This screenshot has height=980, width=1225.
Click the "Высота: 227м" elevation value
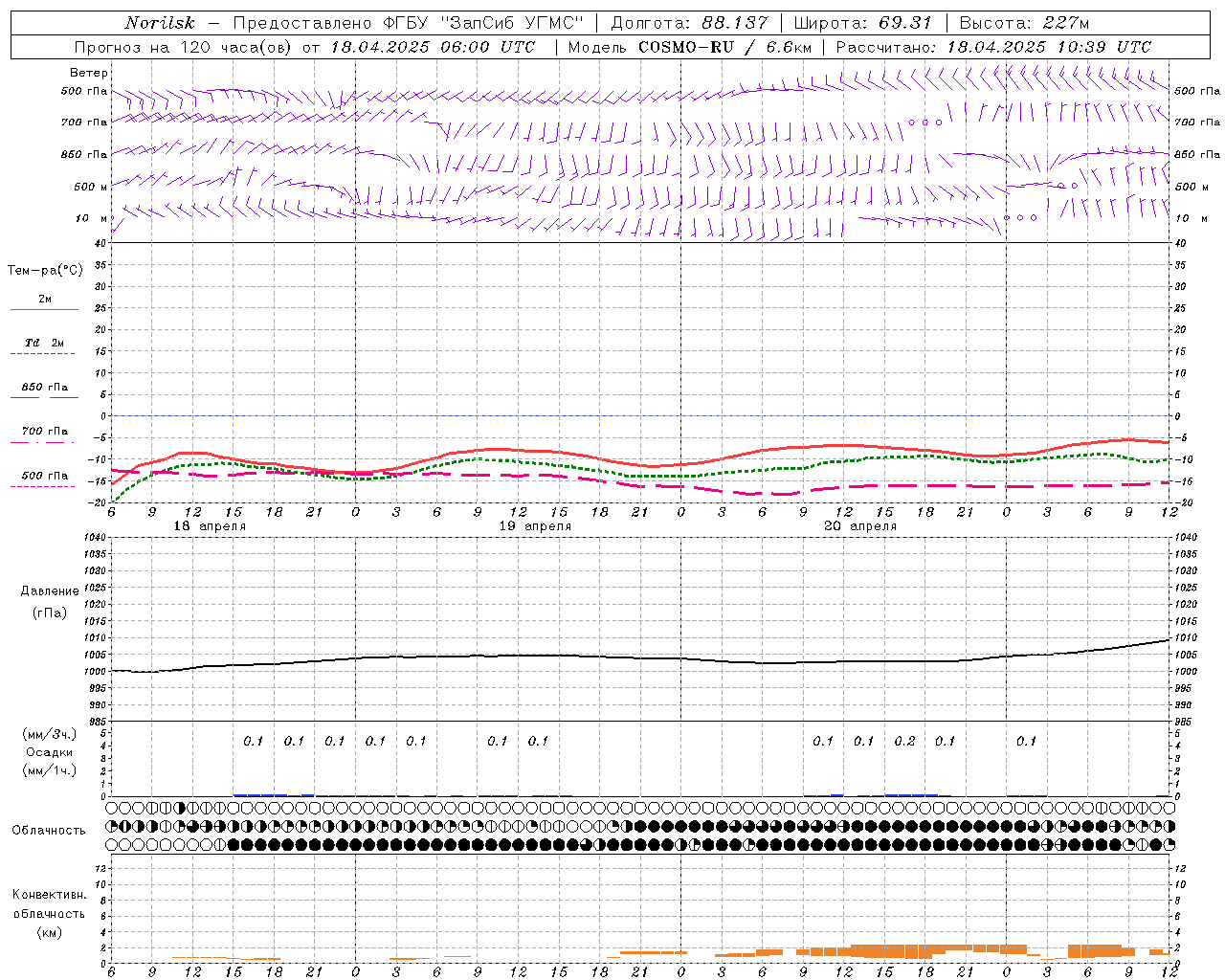click(x=1024, y=23)
